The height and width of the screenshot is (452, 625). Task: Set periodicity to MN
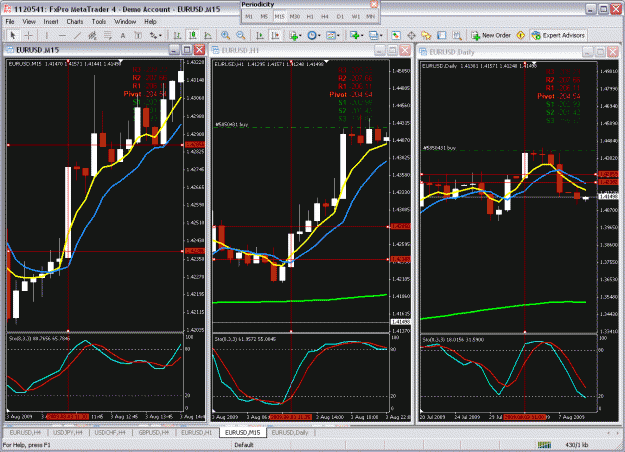coord(370,16)
